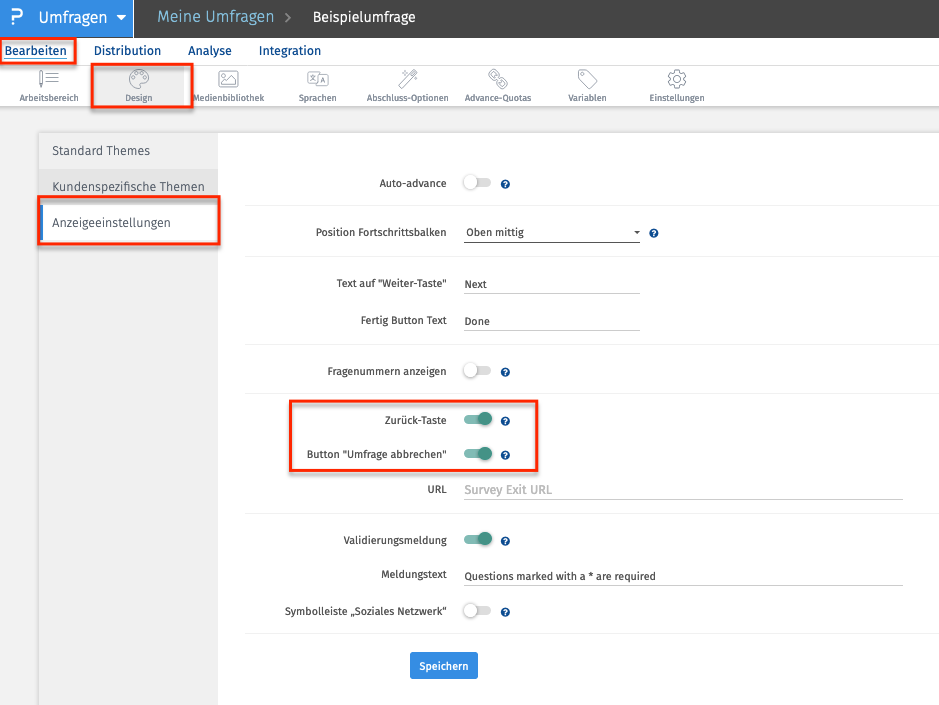
Task: Click the Speichern button
Action: [443, 666]
